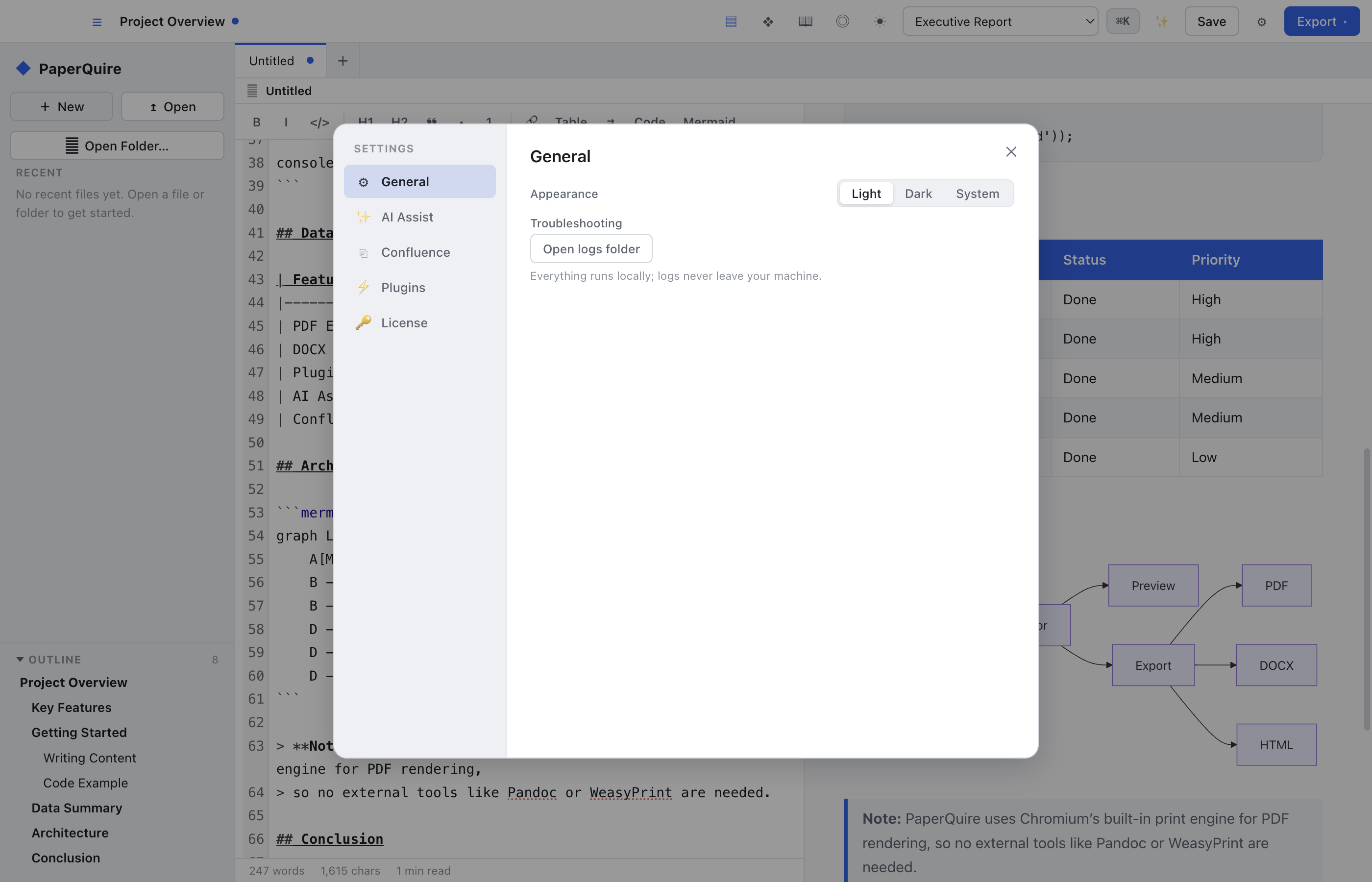Click the ⌘K command palette button
Viewport: 1372px width, 882px height.
[x=1122, y=22]
